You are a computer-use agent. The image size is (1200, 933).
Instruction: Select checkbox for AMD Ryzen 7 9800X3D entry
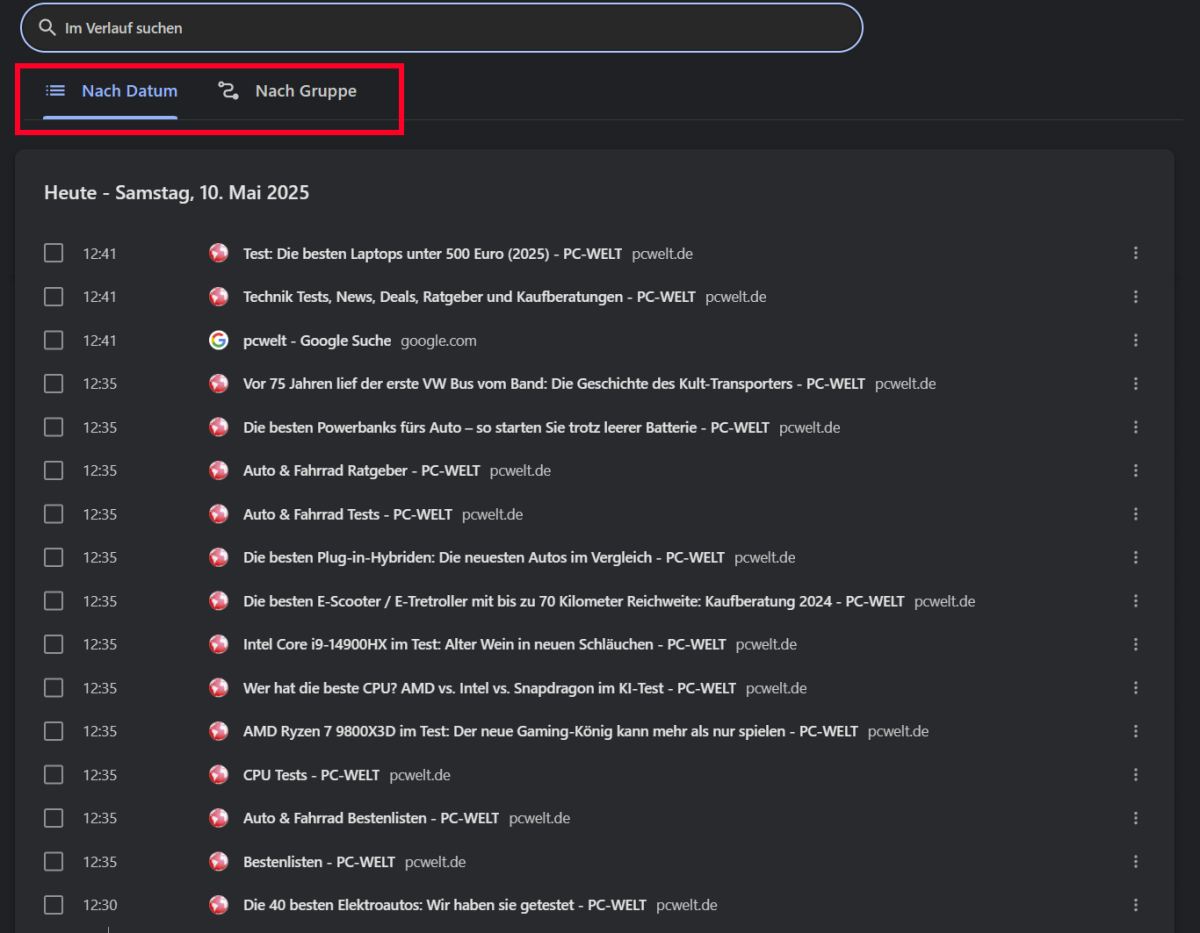pos(54,731)
